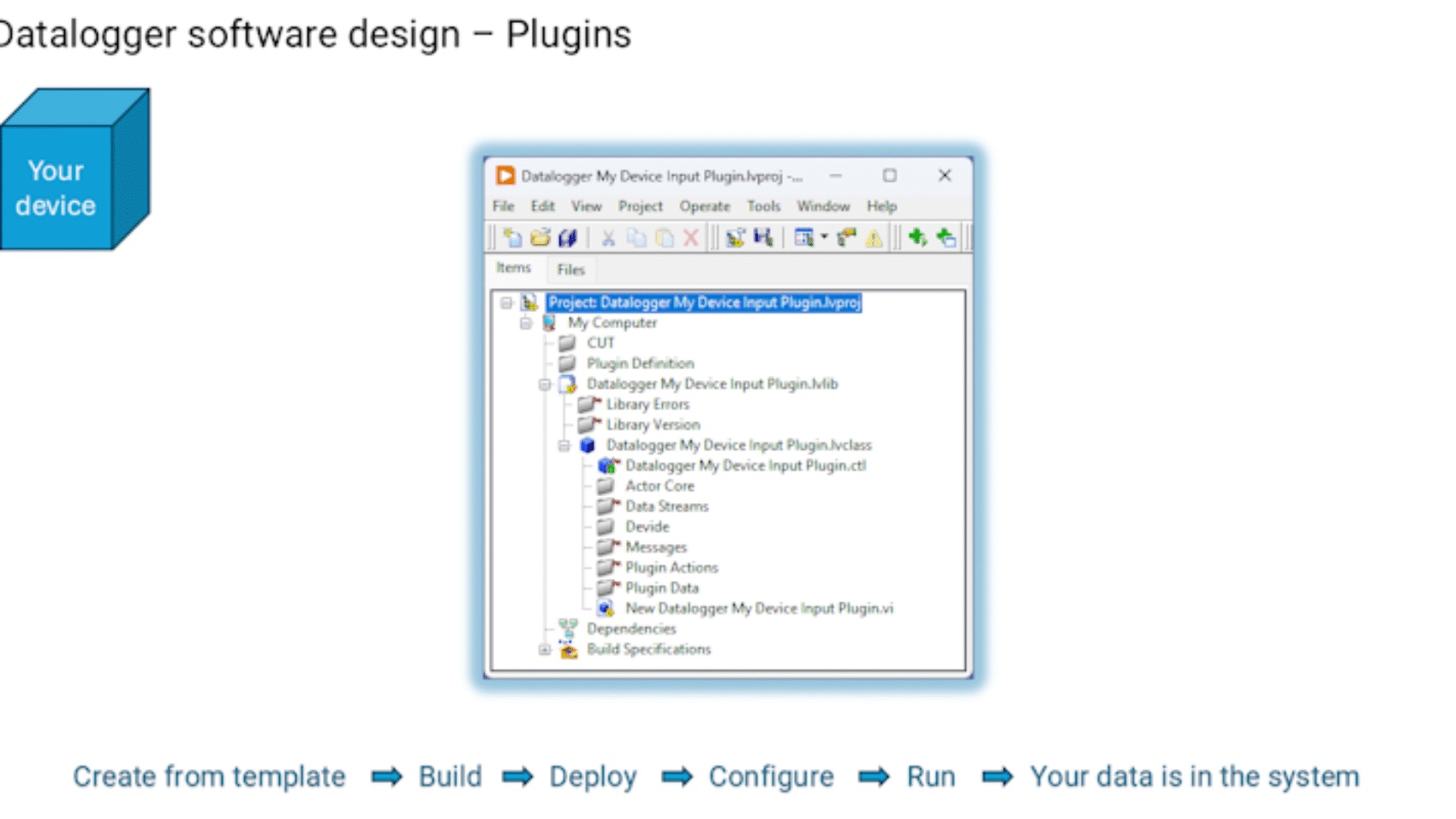Select the Actor Core folder
This screenshot has width=1456, height=819.
[x=659, y=486]
